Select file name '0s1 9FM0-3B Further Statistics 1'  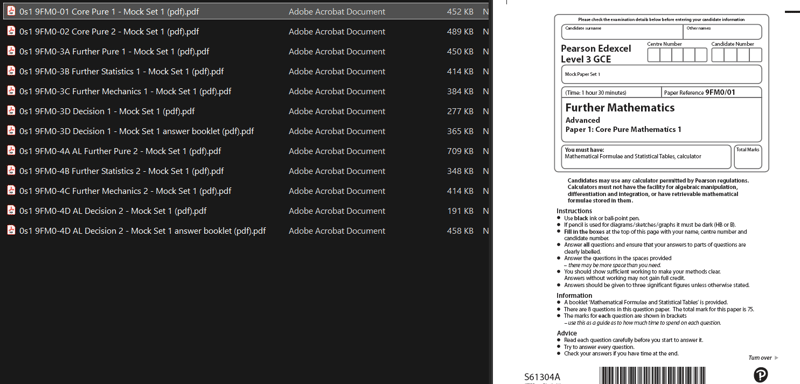(x=121, y=71)
